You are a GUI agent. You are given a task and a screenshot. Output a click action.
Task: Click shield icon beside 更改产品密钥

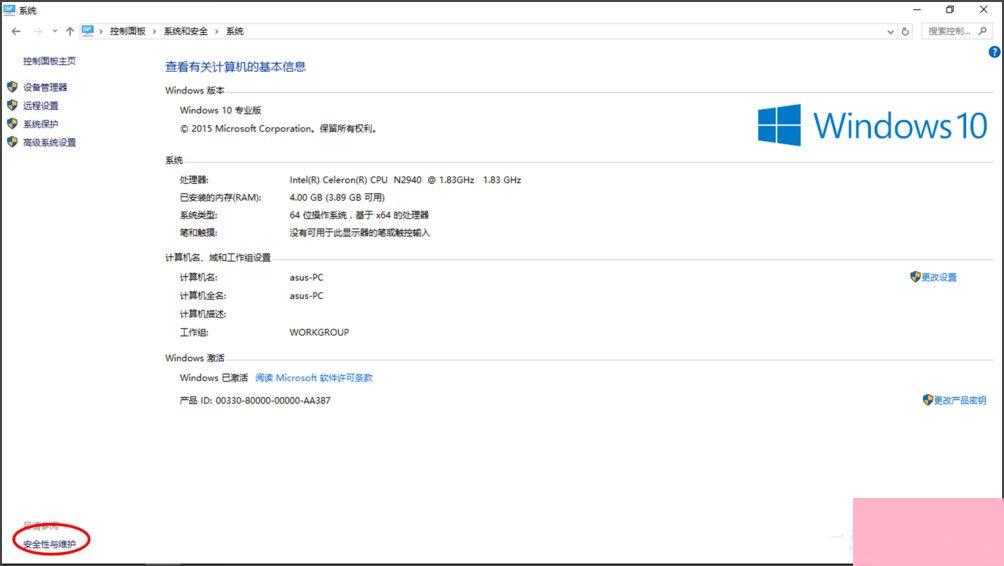point(928,400)
